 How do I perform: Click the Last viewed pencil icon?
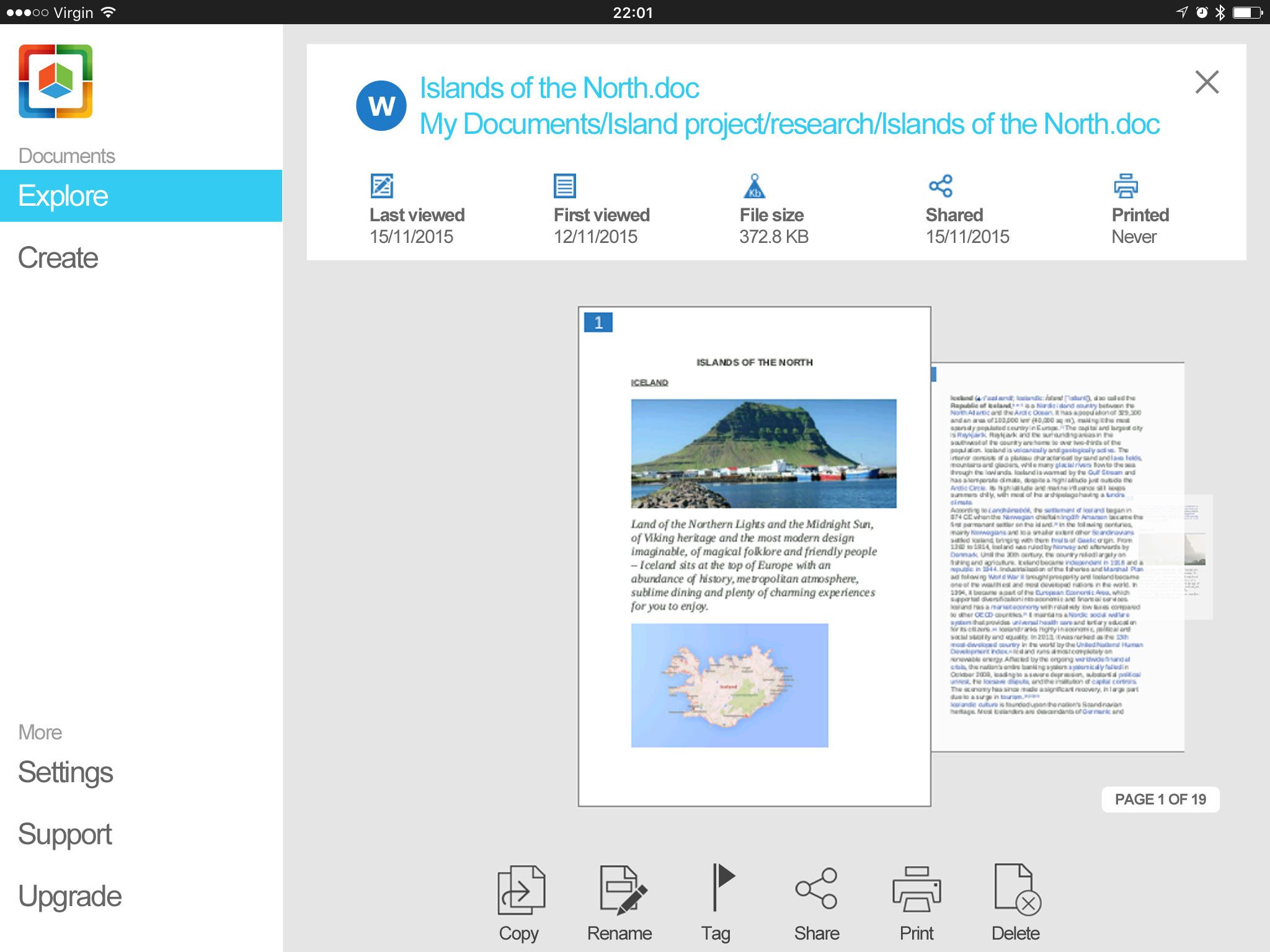pyautogui.click(x=381, y=185)
